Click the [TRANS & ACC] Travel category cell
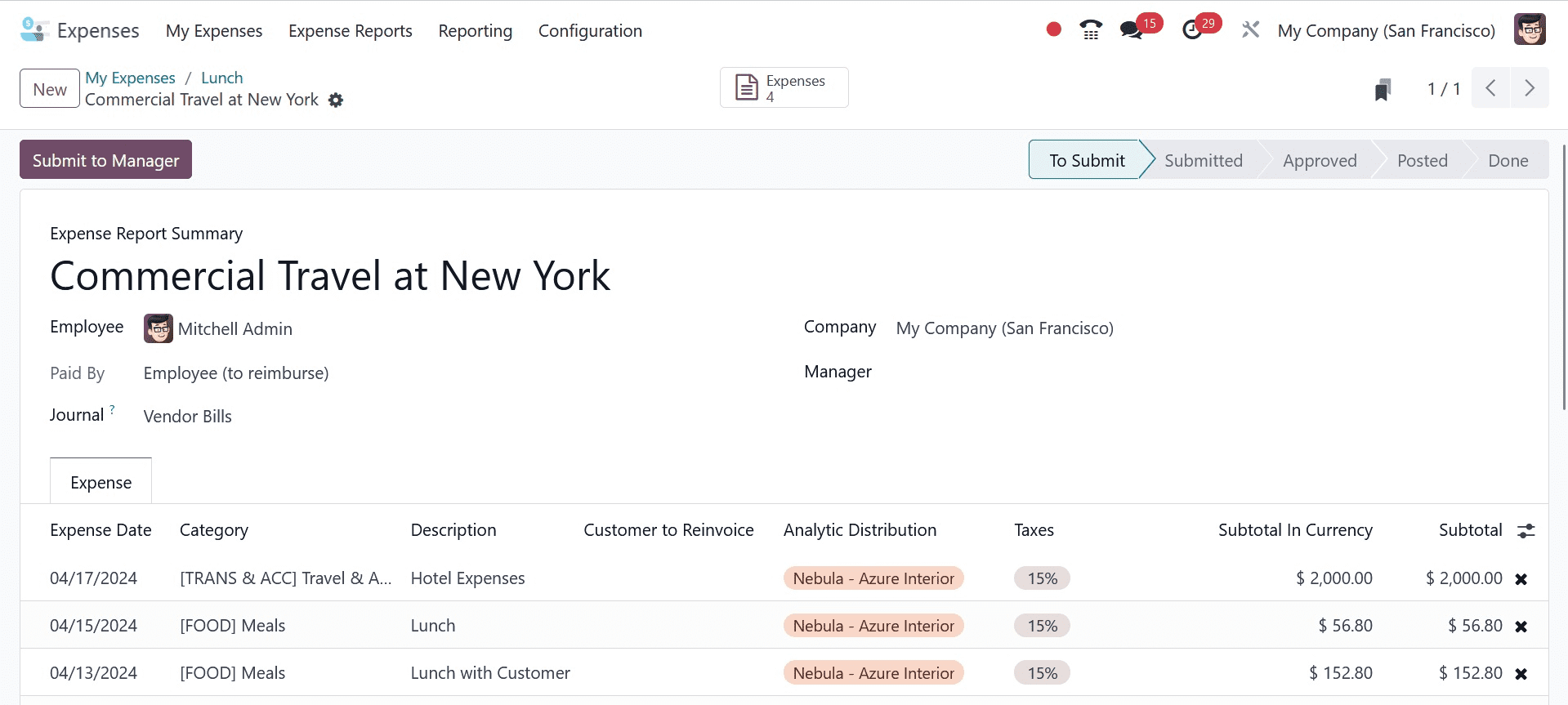This screenshot has height=705, width=1568. pos(286,578)
